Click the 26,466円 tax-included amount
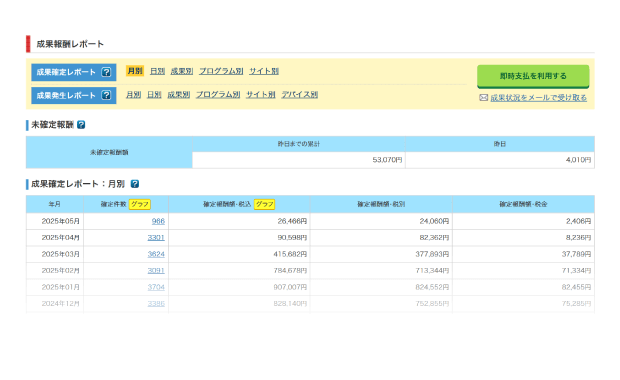 (x=292, y=221)
